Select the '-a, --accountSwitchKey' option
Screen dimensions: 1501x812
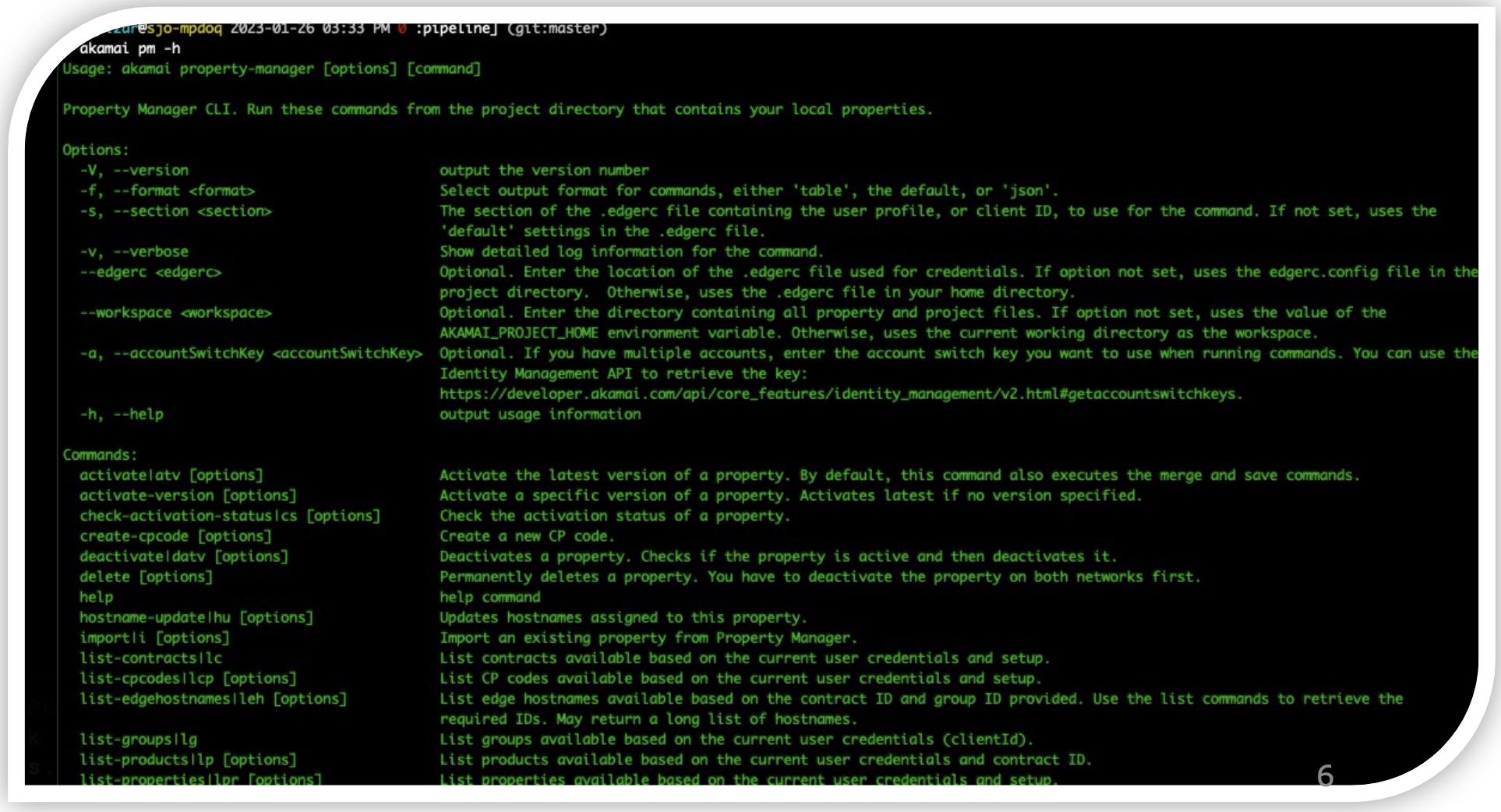251,353
